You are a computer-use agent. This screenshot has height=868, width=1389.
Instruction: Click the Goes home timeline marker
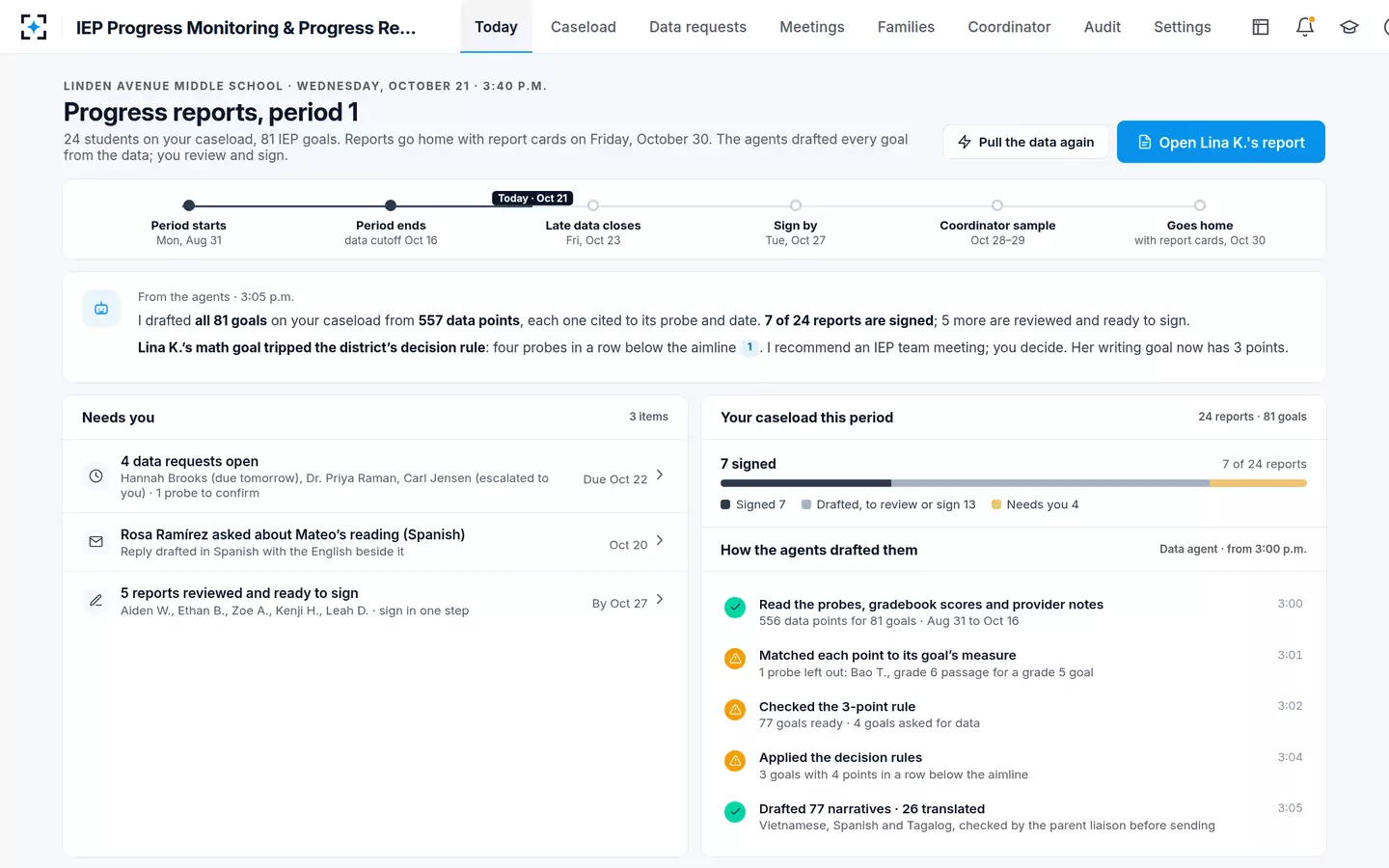(1200, 205)
